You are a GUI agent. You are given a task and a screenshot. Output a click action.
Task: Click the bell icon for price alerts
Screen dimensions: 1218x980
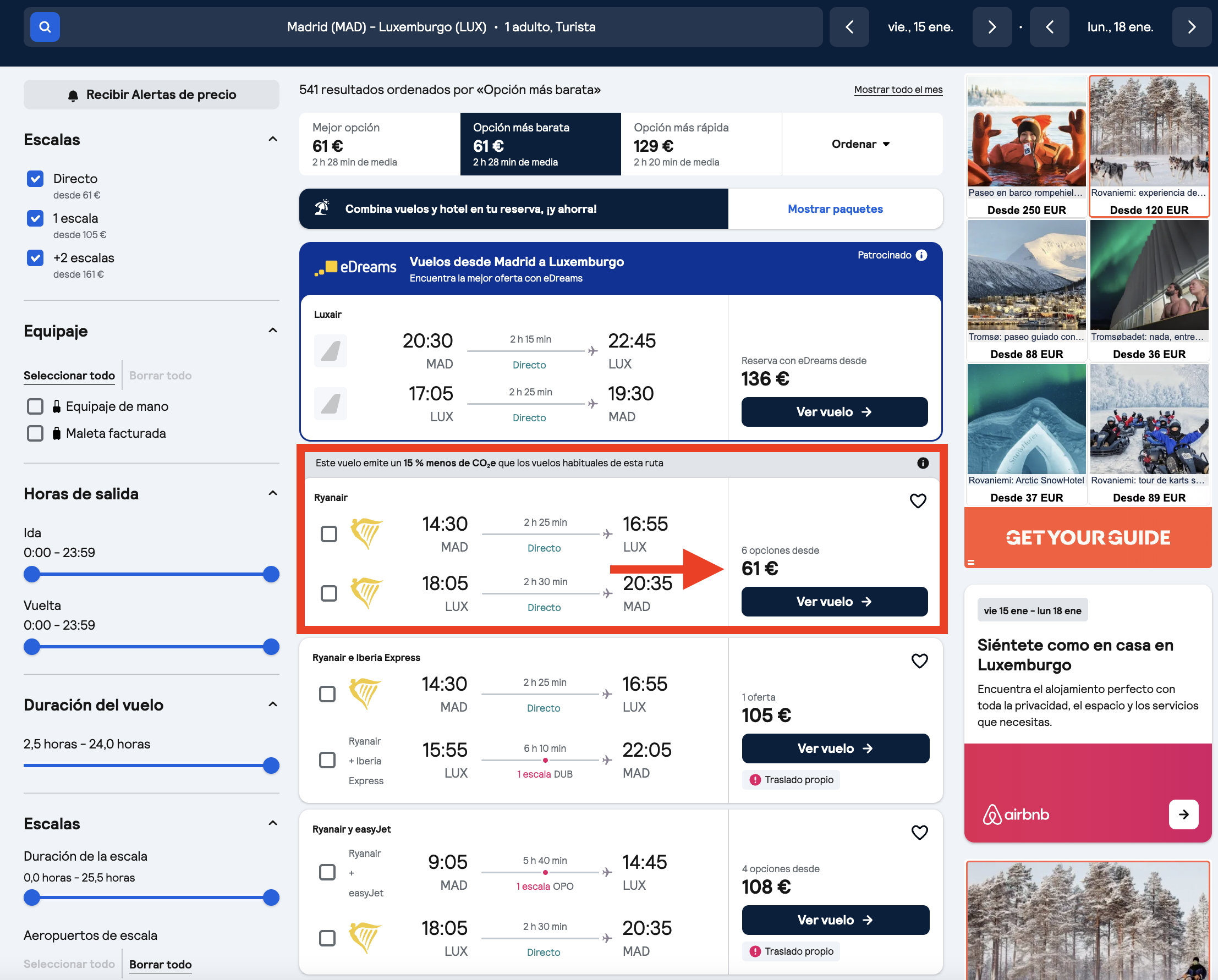point(73,96)
